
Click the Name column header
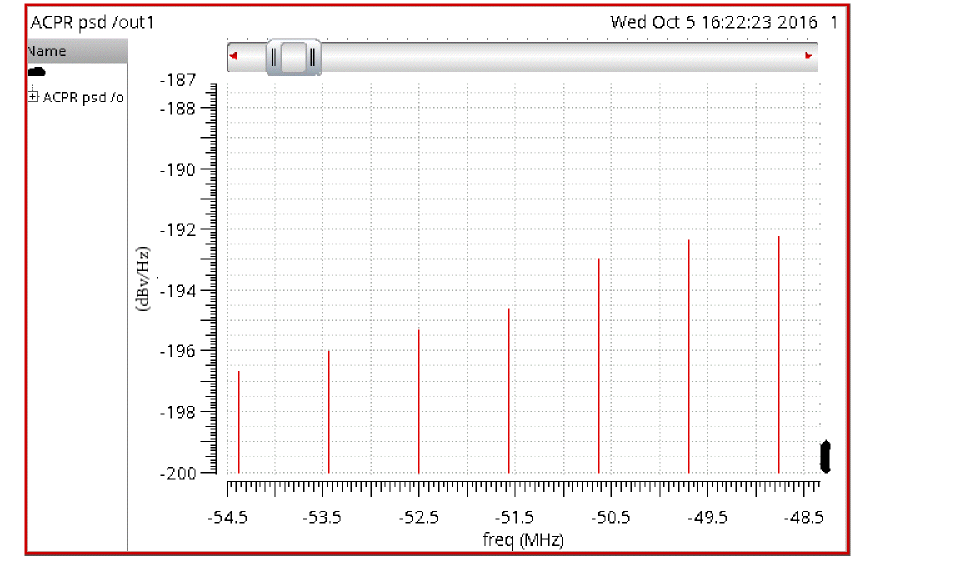point(77,51)
